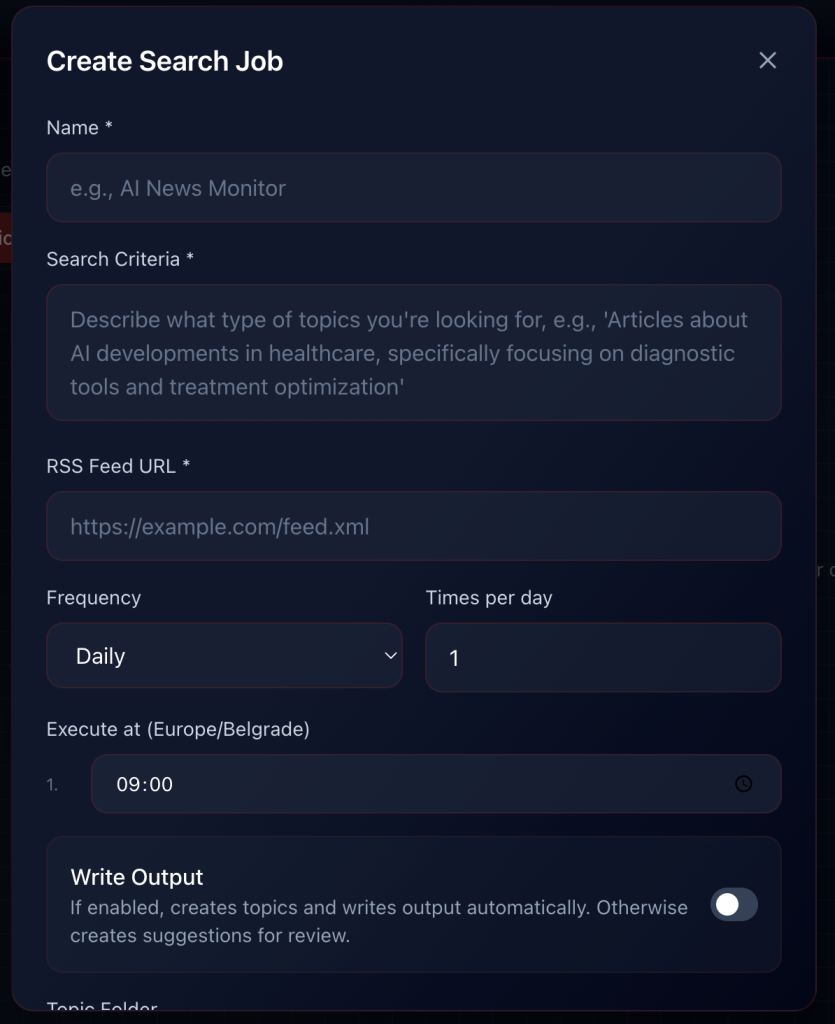Image resolution: width=835 pixels, height=1024 pixels.
Task: Click the chevron arrow of Frequency selector
Action: tap(390, 655)
